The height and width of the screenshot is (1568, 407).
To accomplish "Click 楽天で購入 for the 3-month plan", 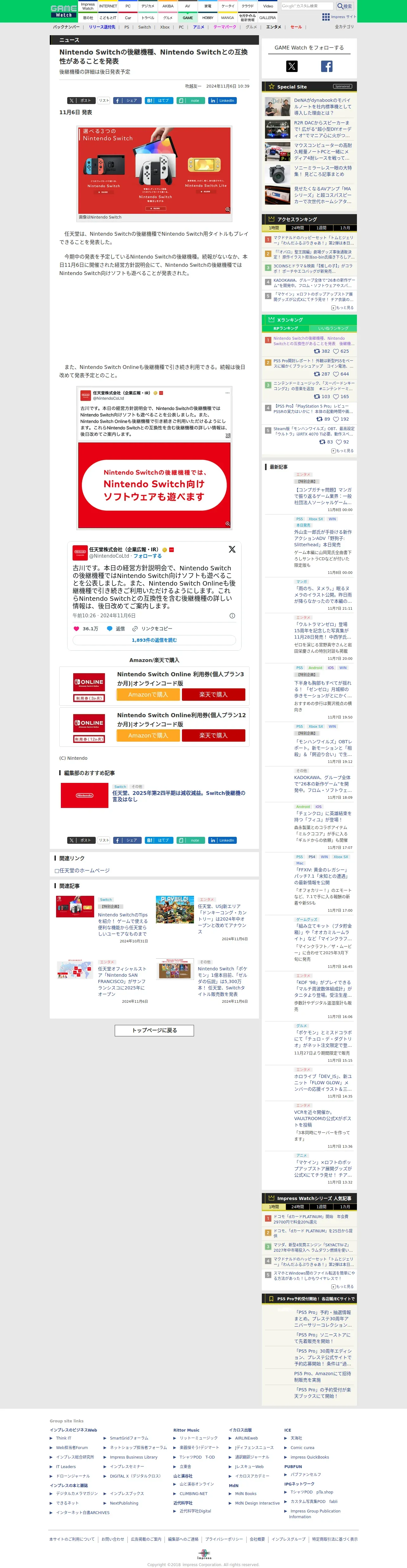I will (x=213, y=694).
